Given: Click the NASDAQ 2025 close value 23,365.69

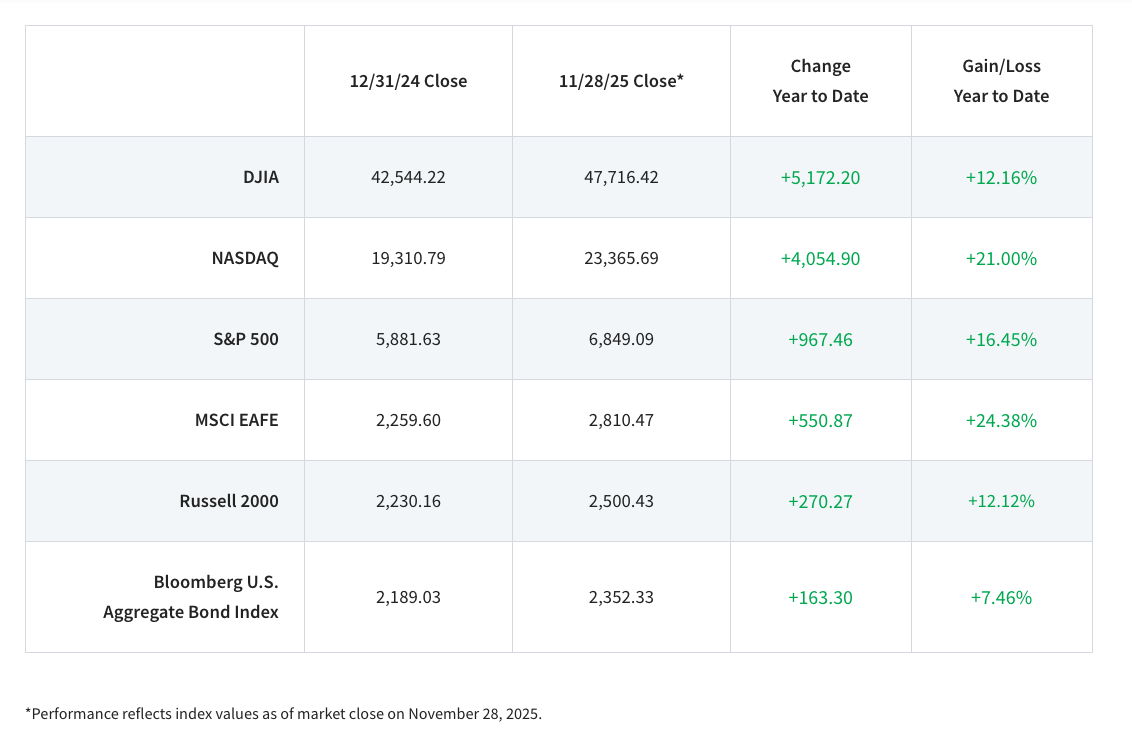Looking at the screenshot, I should point(621,258).
